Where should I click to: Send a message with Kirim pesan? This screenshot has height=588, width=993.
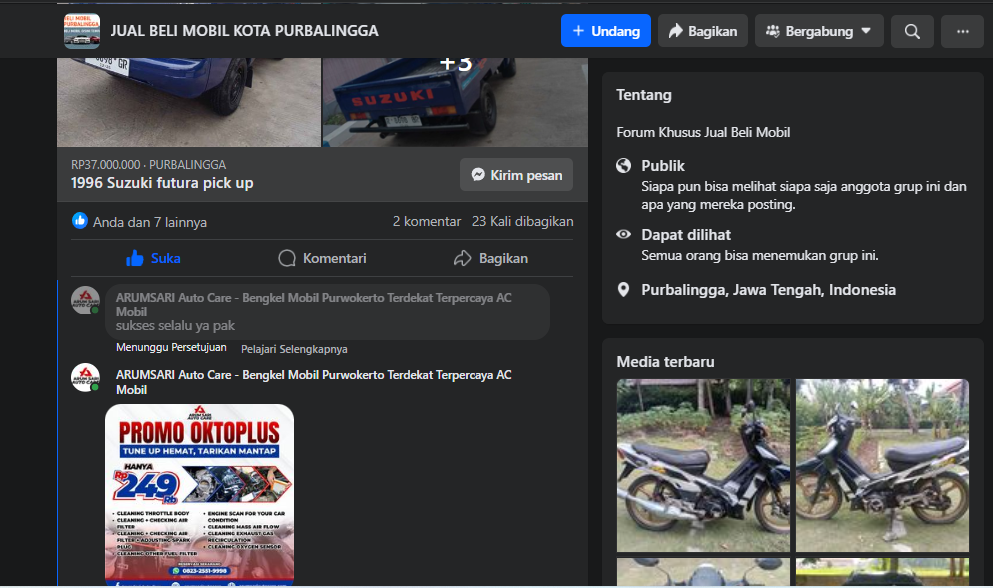click(x=516, y=175)
